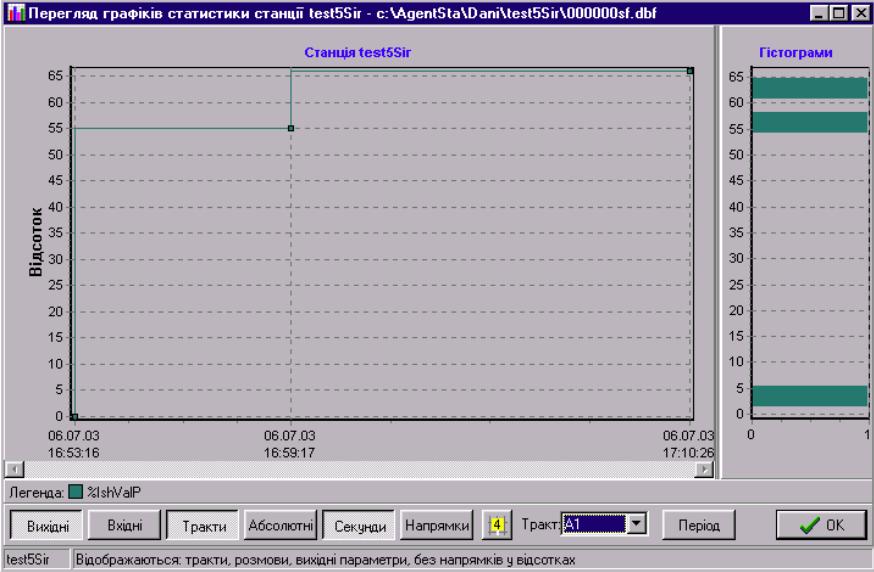Confirm with the OK button
Screen dimensions: 874x572
click(x=822, y=525)
